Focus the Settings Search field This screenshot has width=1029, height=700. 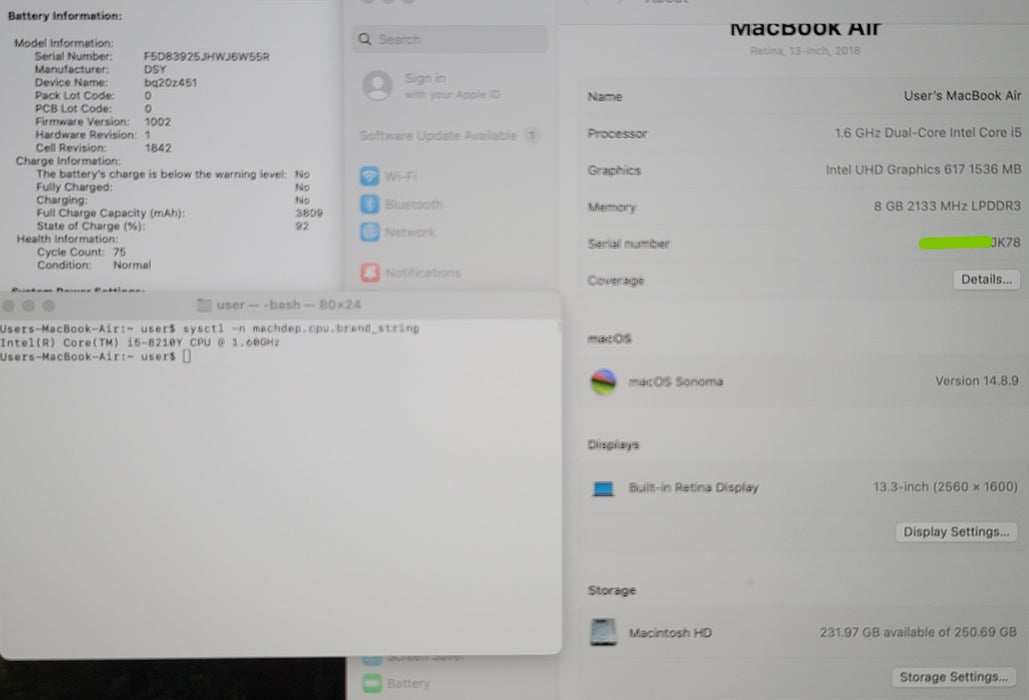click(450, 39)
